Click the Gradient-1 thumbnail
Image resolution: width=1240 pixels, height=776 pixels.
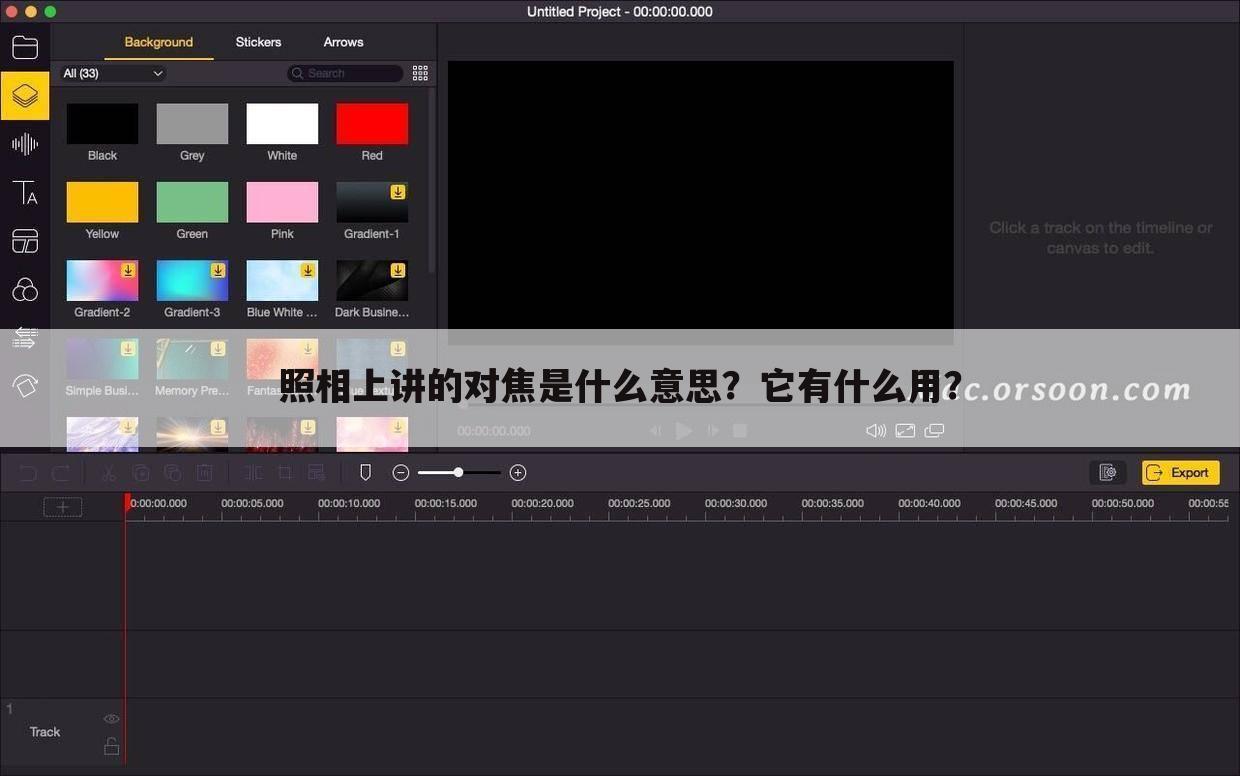point(372,202)
